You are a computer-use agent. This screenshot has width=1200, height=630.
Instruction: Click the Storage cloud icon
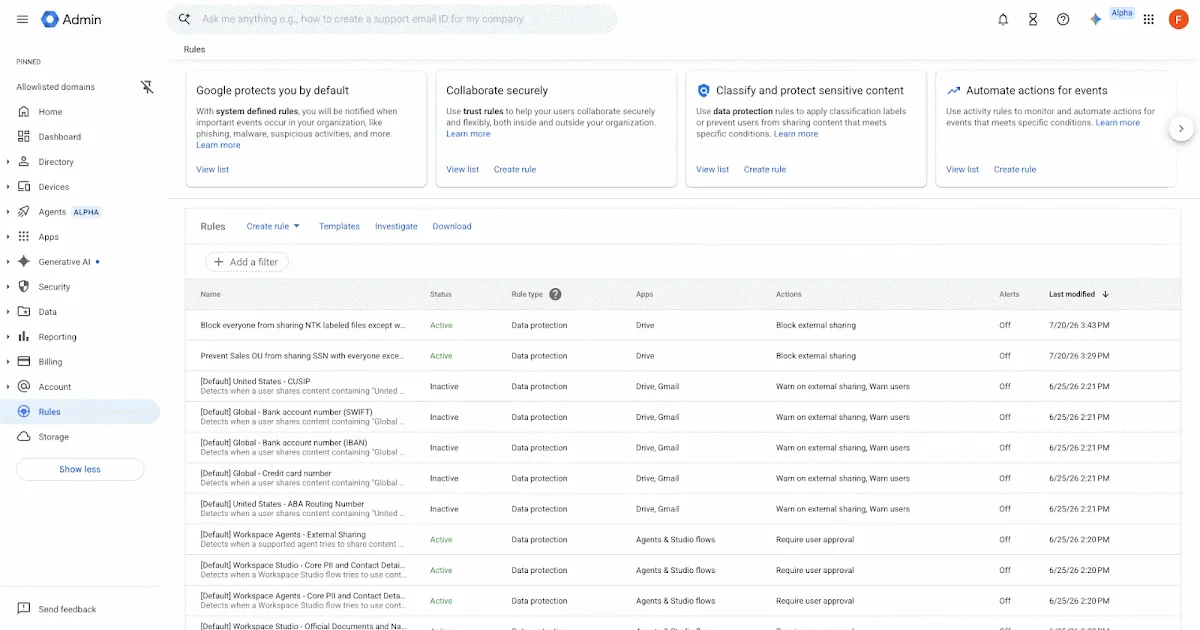(x=24, y=437)
